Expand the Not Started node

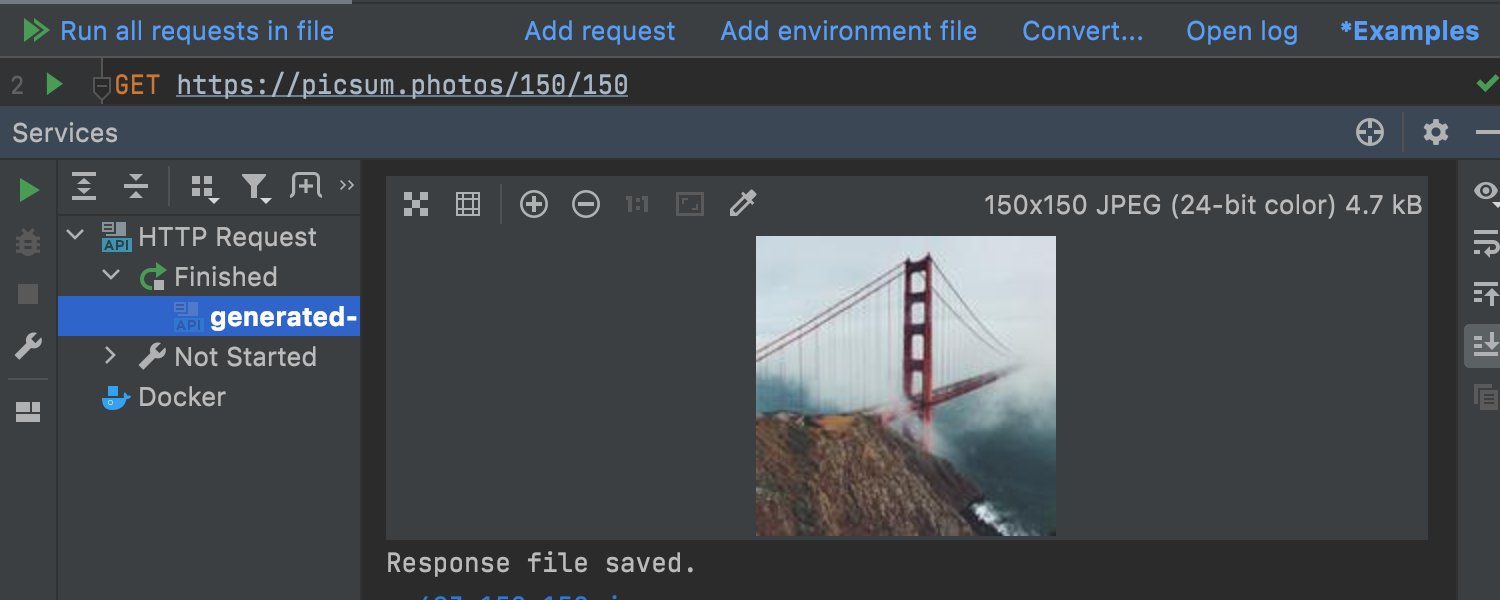(111, 356)
